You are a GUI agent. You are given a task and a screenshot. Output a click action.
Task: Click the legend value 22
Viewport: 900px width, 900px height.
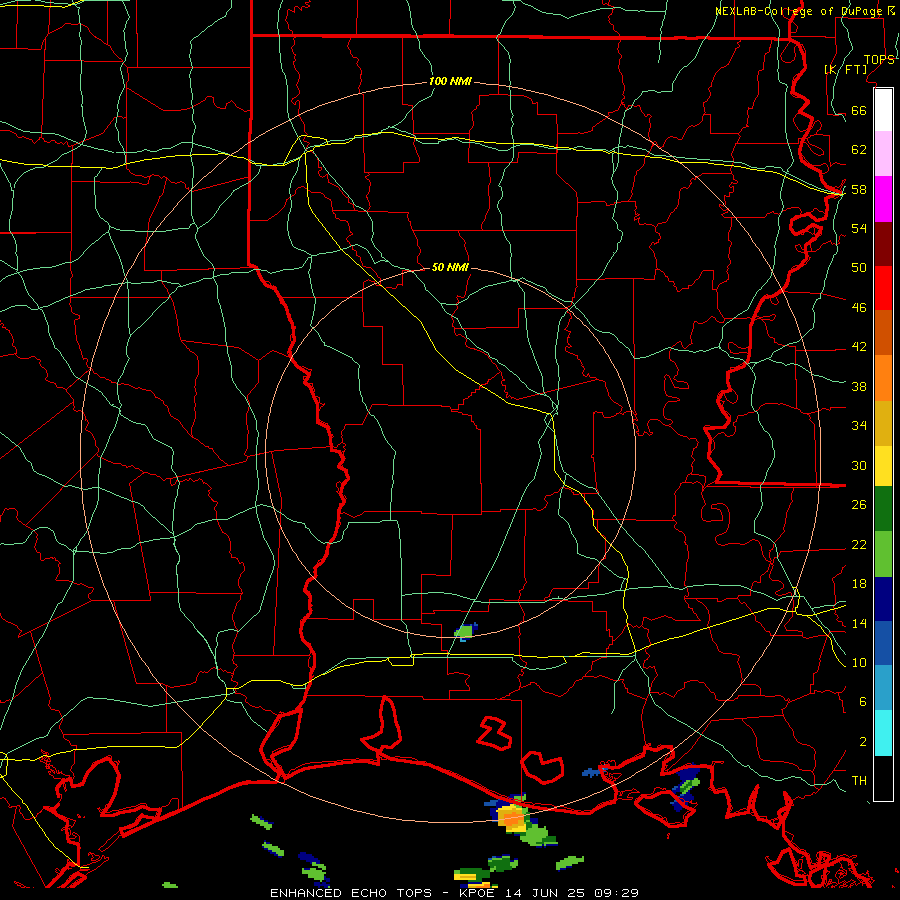pyautogui.click(x=859, y=544)
